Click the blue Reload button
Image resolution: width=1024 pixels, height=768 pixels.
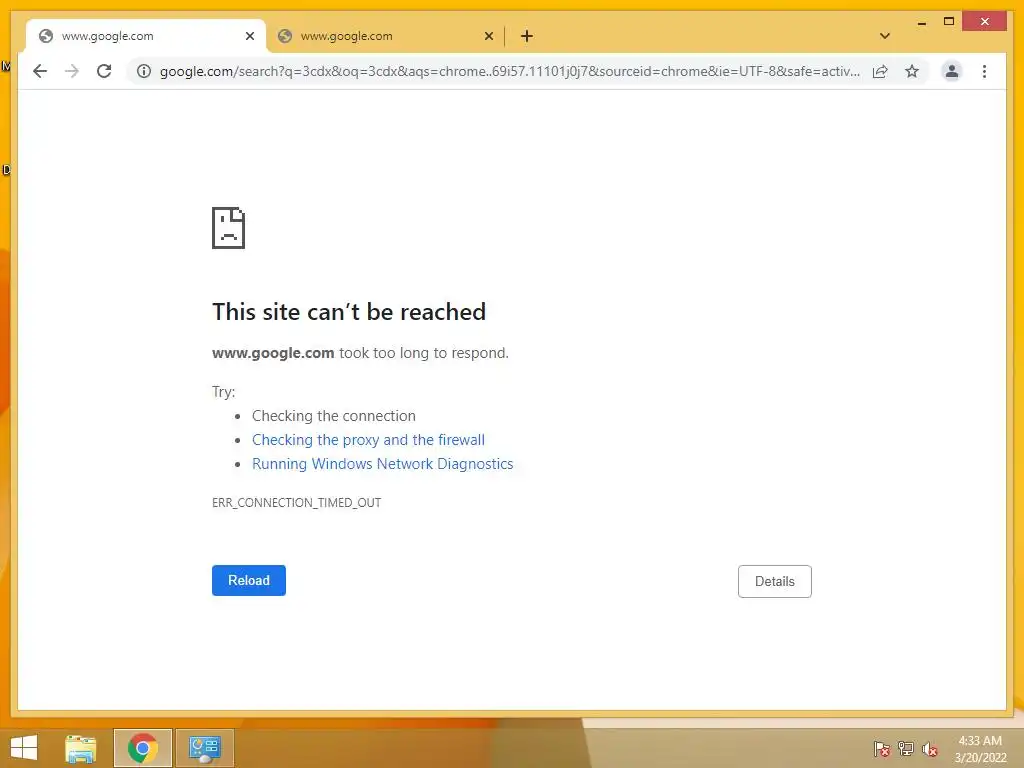click(x=249, y=581)
